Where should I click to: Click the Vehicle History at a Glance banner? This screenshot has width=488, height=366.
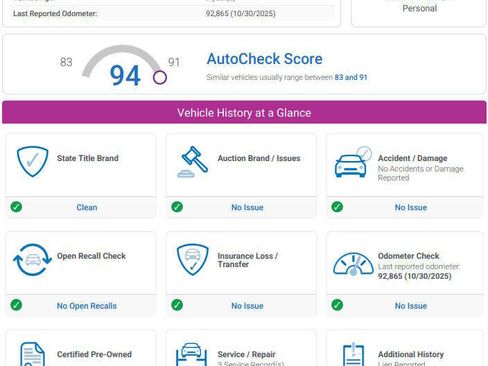tap(244, 113)
